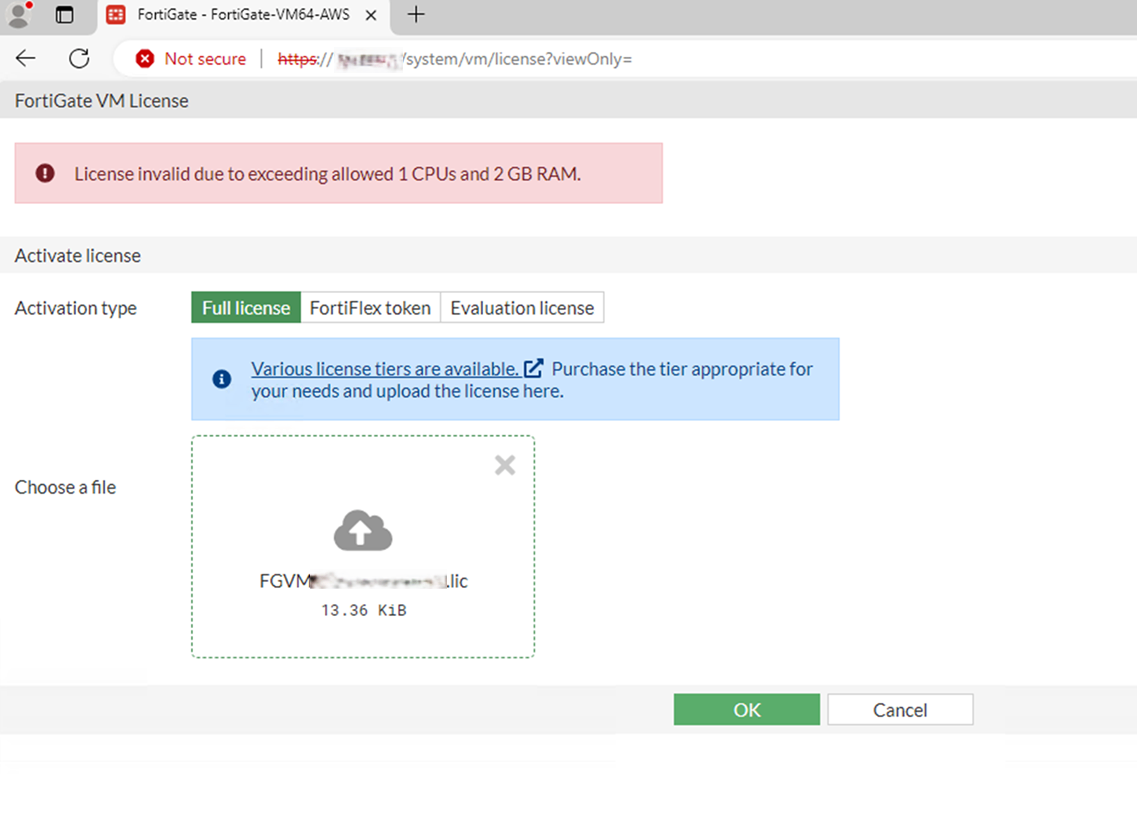
Task: Open Various license tiers are available link
Action: [385, 368]
